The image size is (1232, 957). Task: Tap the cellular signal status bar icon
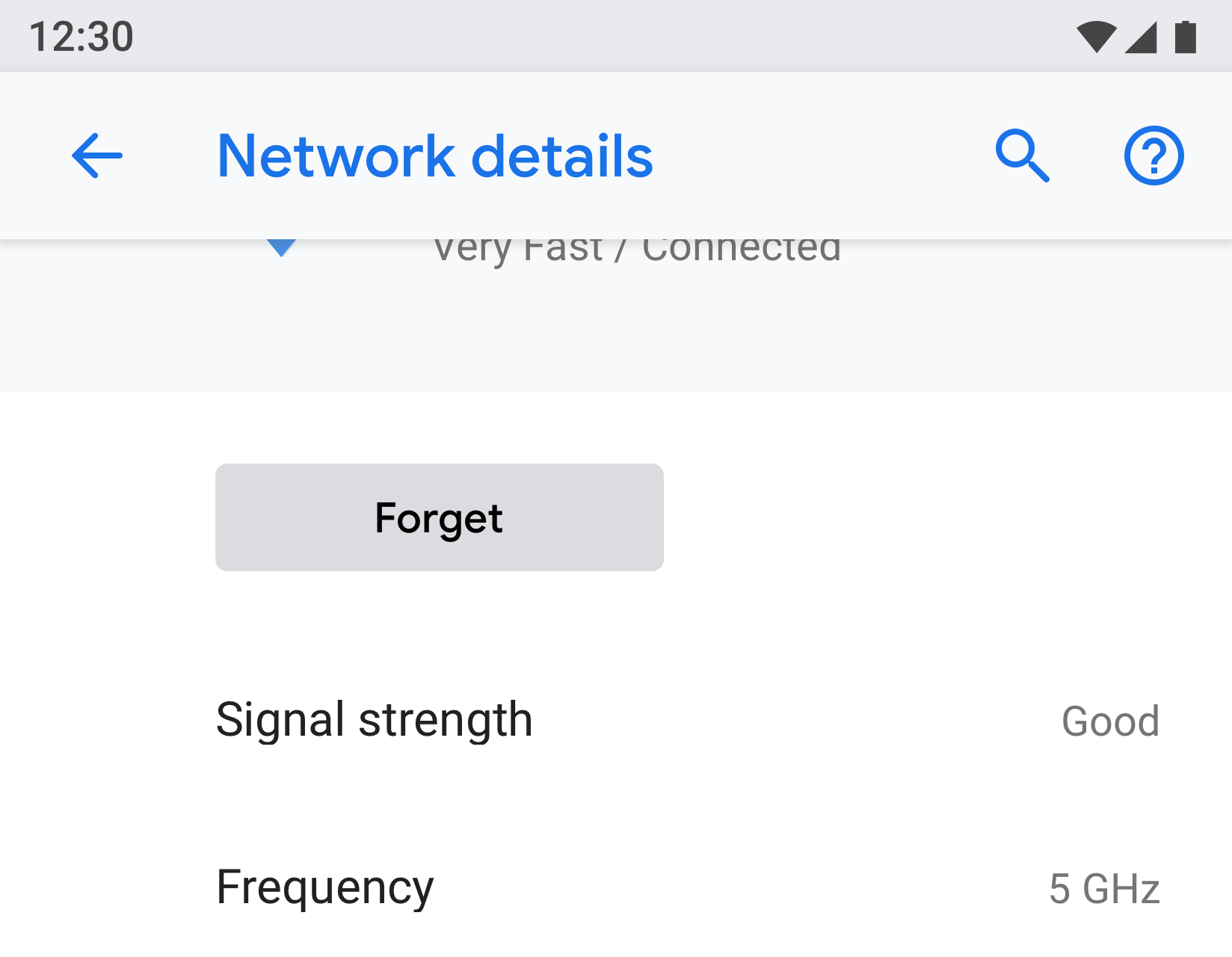click(x=1142, y=37)
